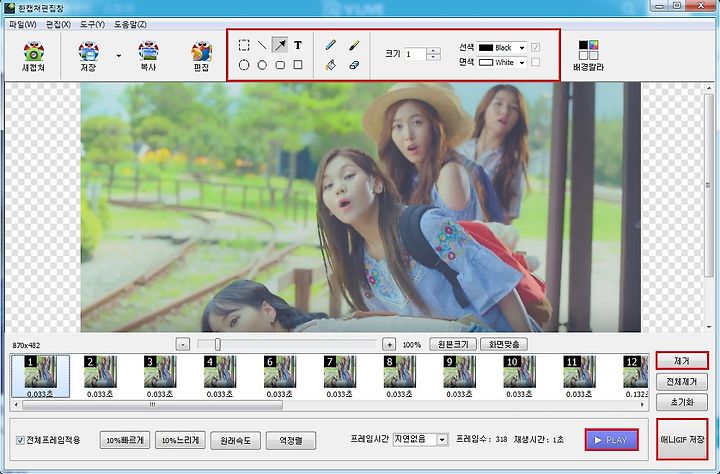Viewport: 720px width, 474px height.
Task: Select frame thumbnail number 1
Action: [x=40, y=376]
